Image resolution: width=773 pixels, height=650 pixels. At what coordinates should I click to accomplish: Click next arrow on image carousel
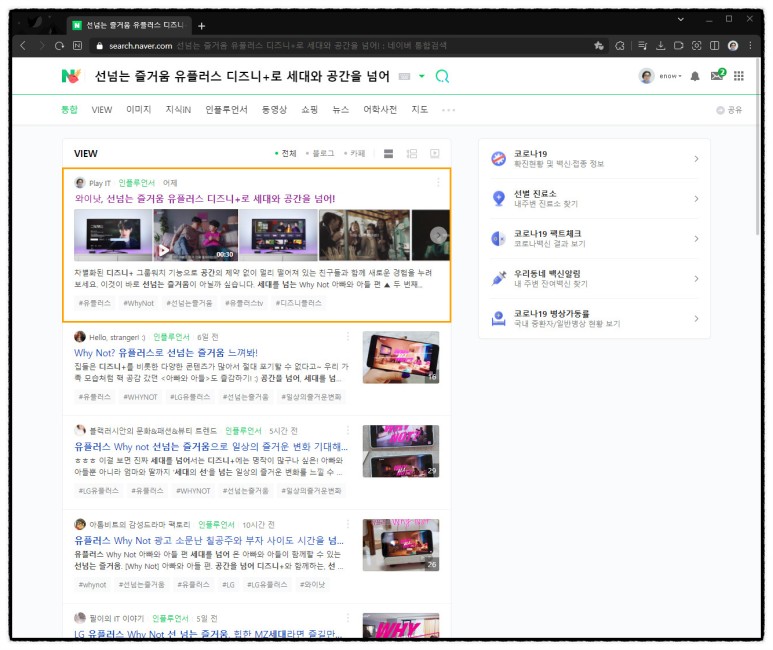click(438, 235)
